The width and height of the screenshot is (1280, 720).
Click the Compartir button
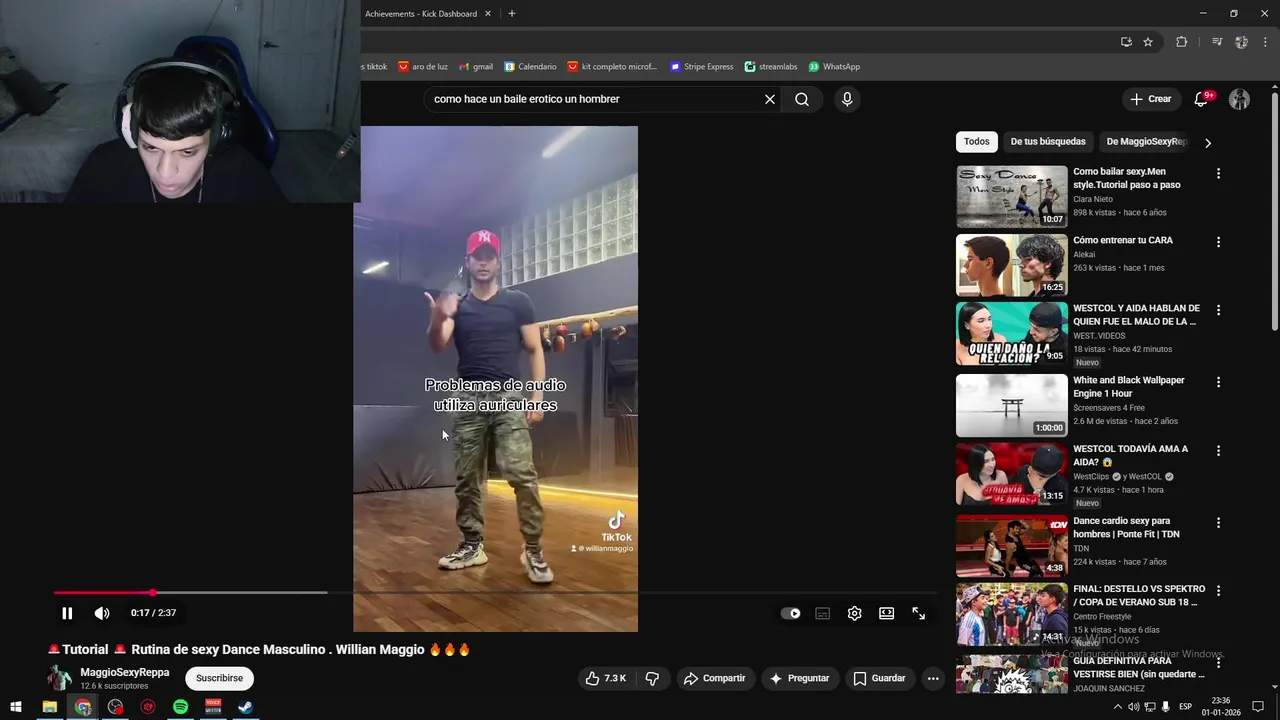point(714,678)
